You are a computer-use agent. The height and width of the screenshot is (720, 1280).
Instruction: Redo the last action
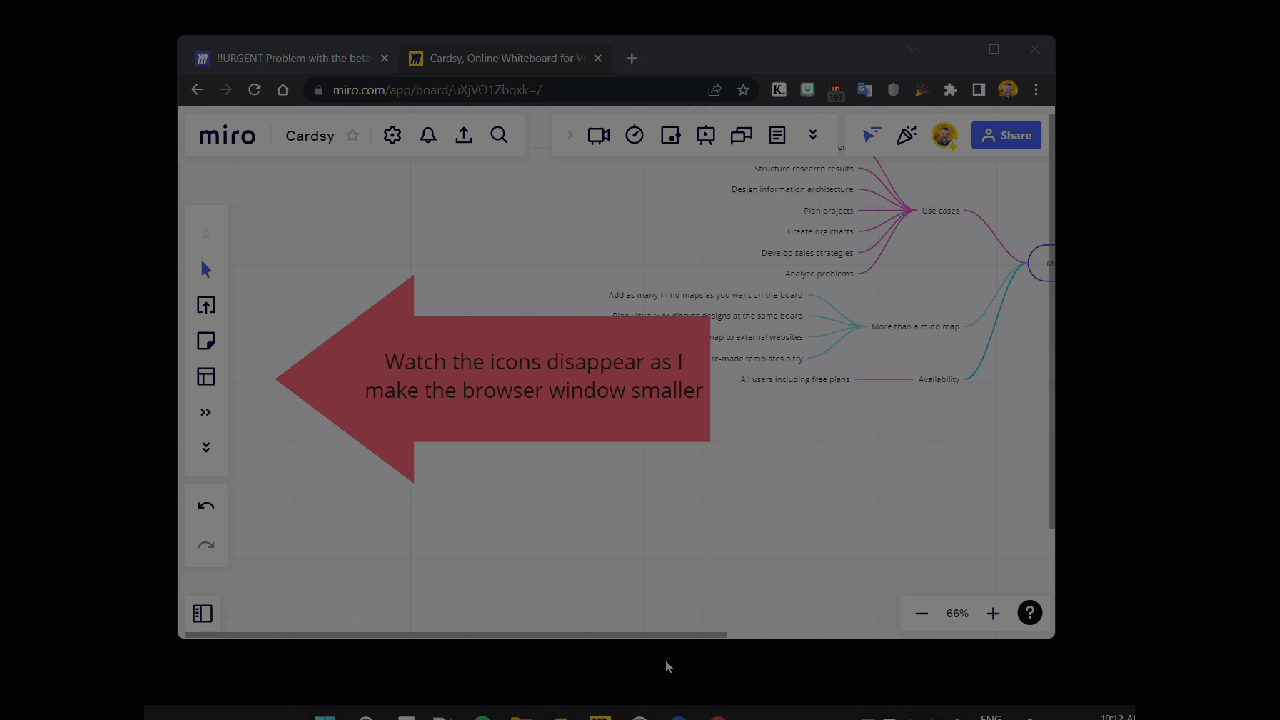206,545
